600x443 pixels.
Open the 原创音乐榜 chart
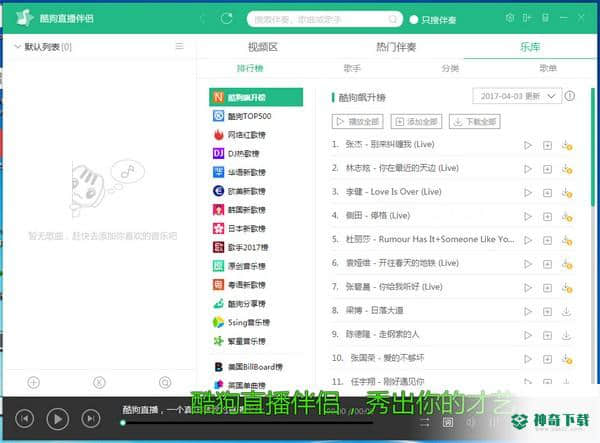256,266
